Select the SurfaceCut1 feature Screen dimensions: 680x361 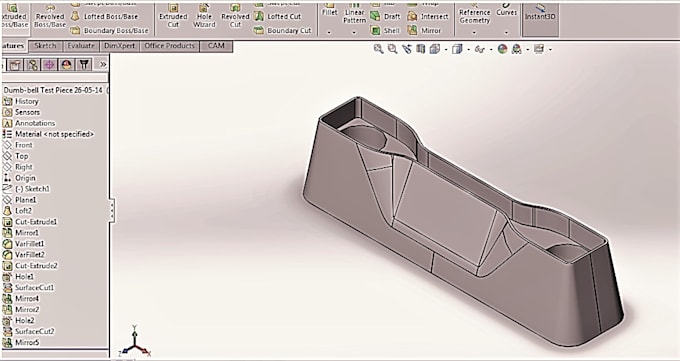(29, 288)
